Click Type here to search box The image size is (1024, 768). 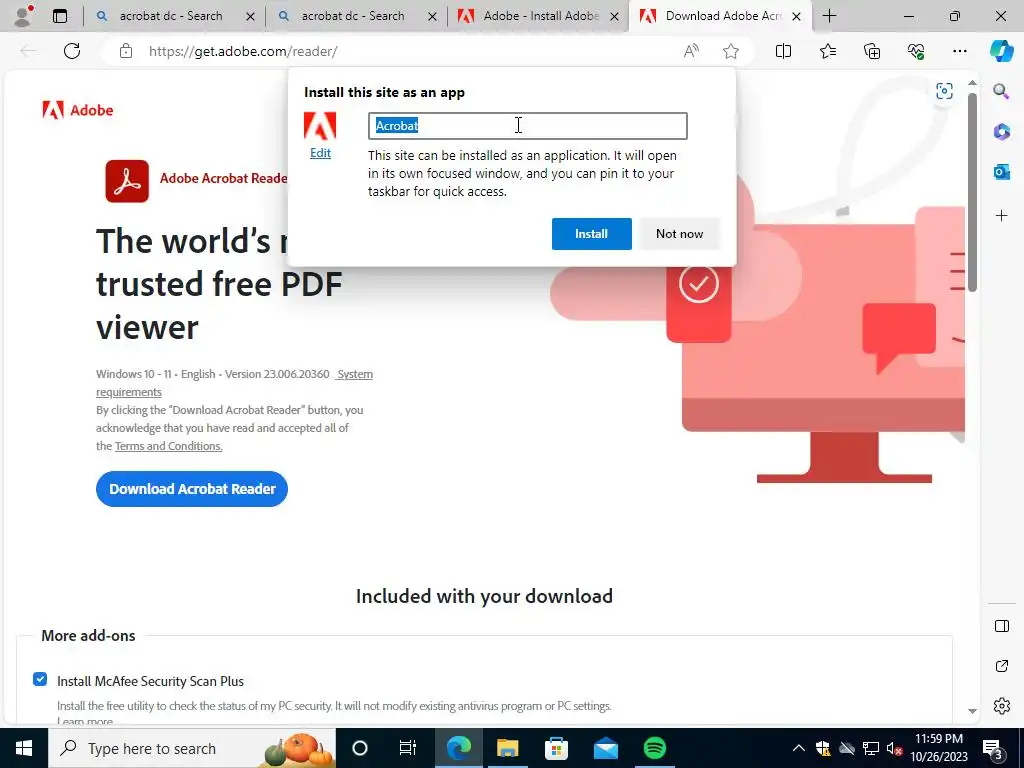[x=192, y=748]
